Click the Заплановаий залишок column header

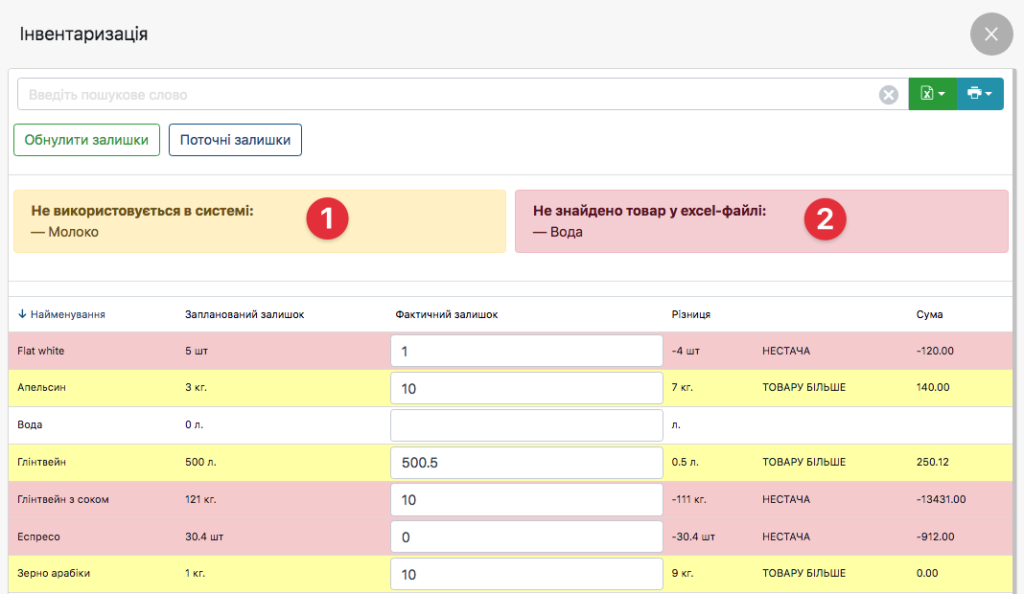[x=245, y=314]
